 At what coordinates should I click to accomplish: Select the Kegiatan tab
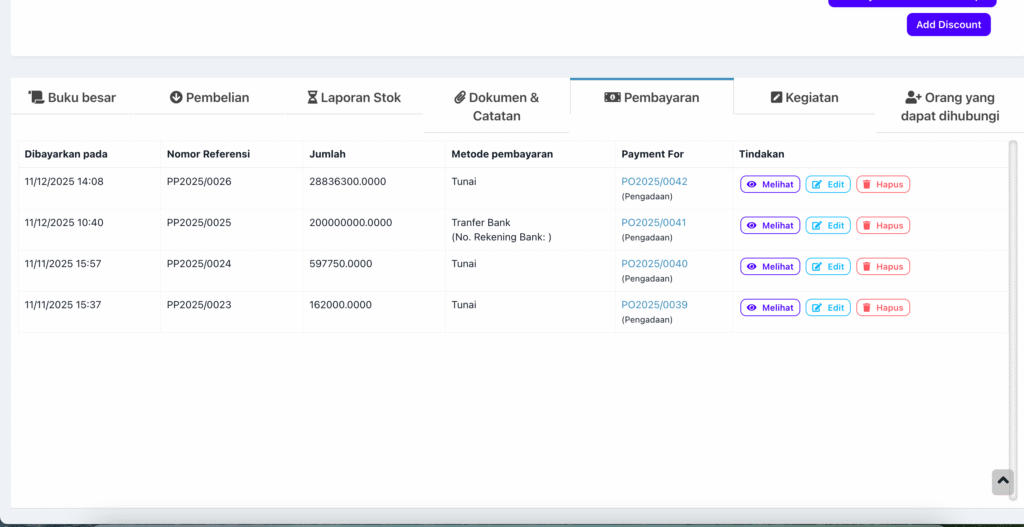coord(804,98)
